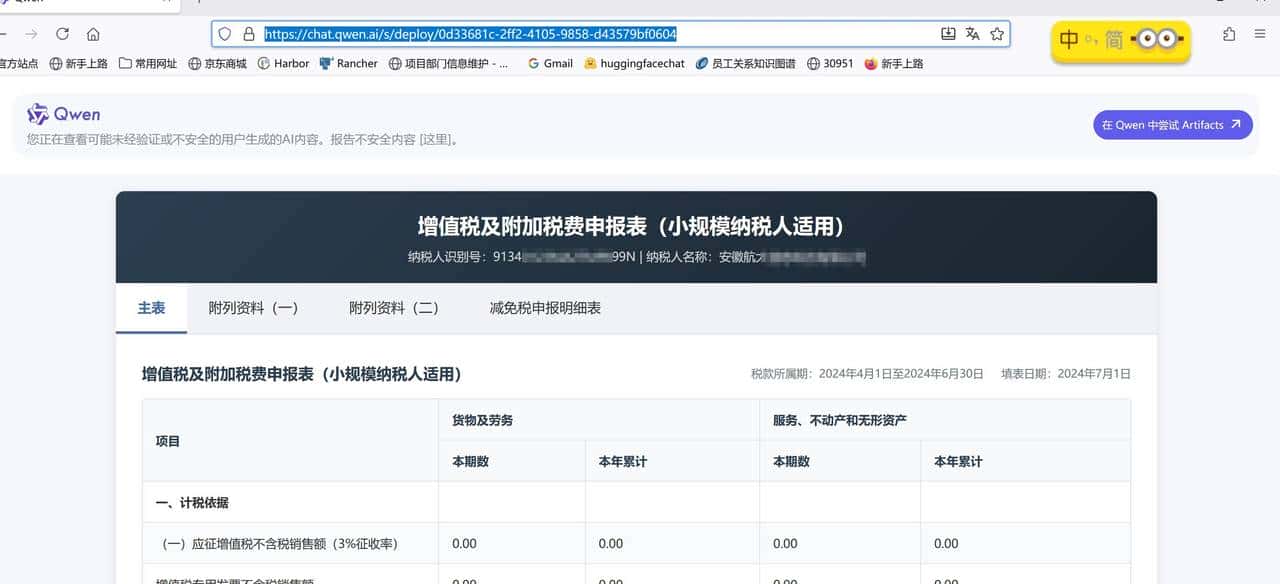Open the Firefox hamburger menu

pos(1259,33)
